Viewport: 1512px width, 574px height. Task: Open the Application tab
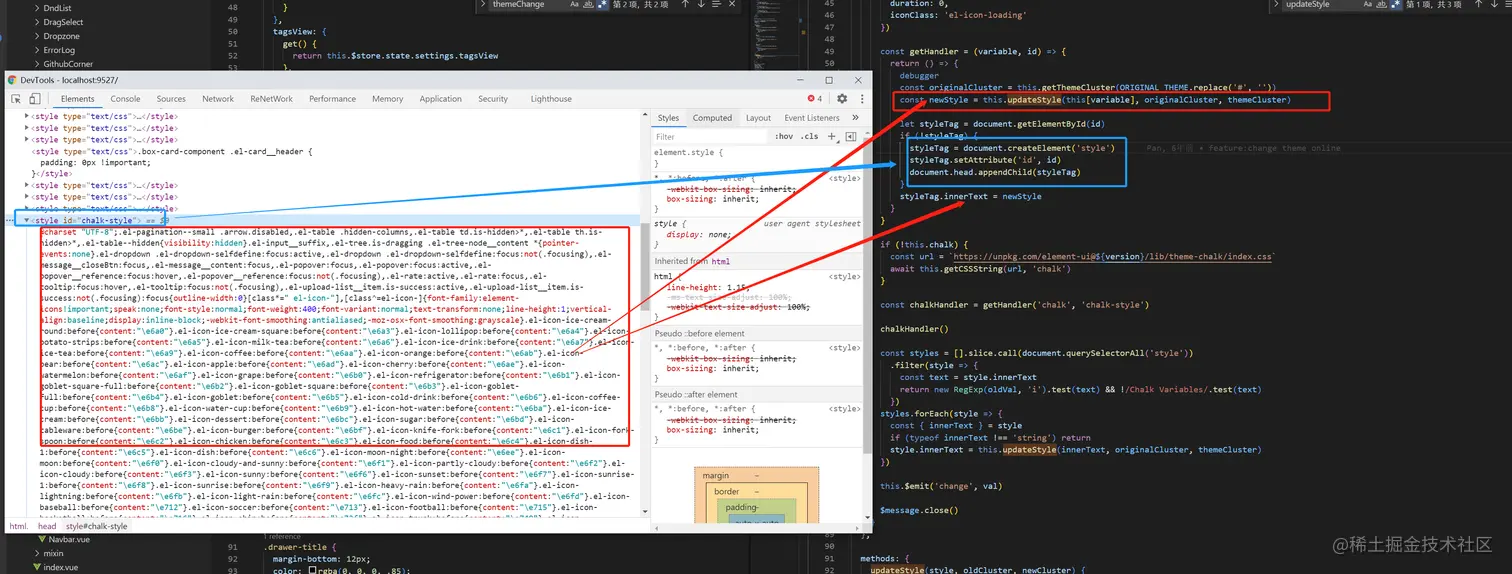point(440,99)
